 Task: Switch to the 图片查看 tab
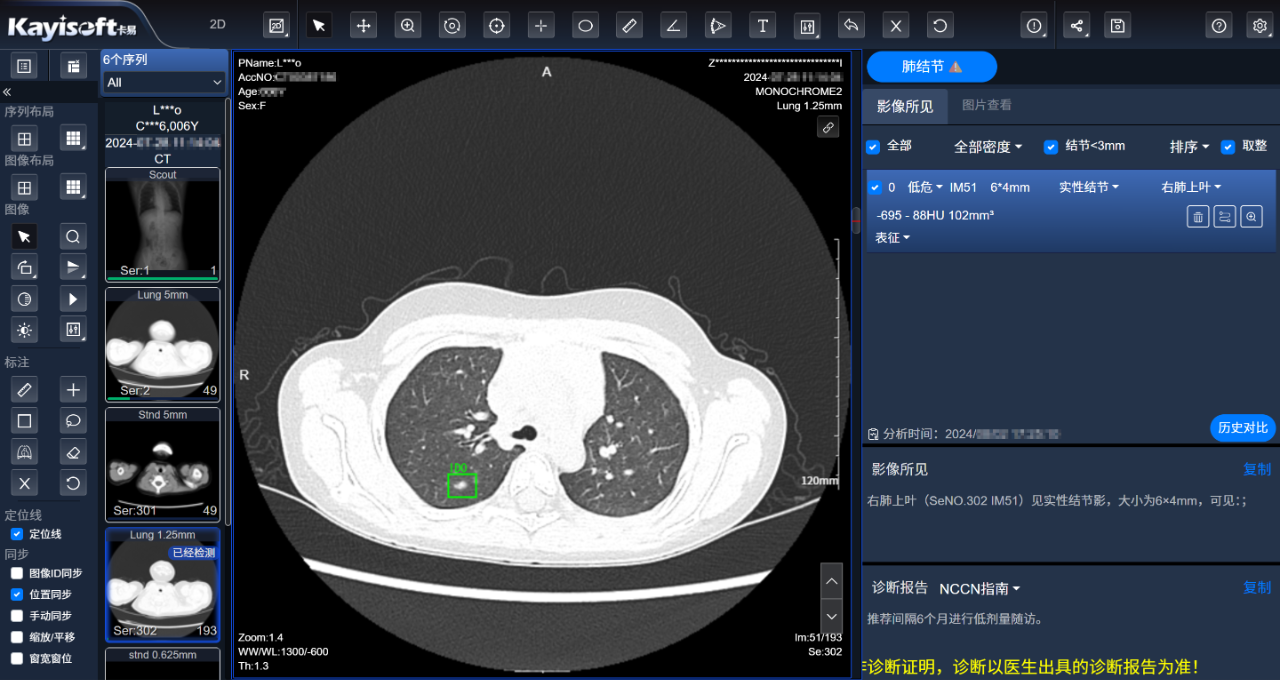pyautogui.click(x=986, y=105)
